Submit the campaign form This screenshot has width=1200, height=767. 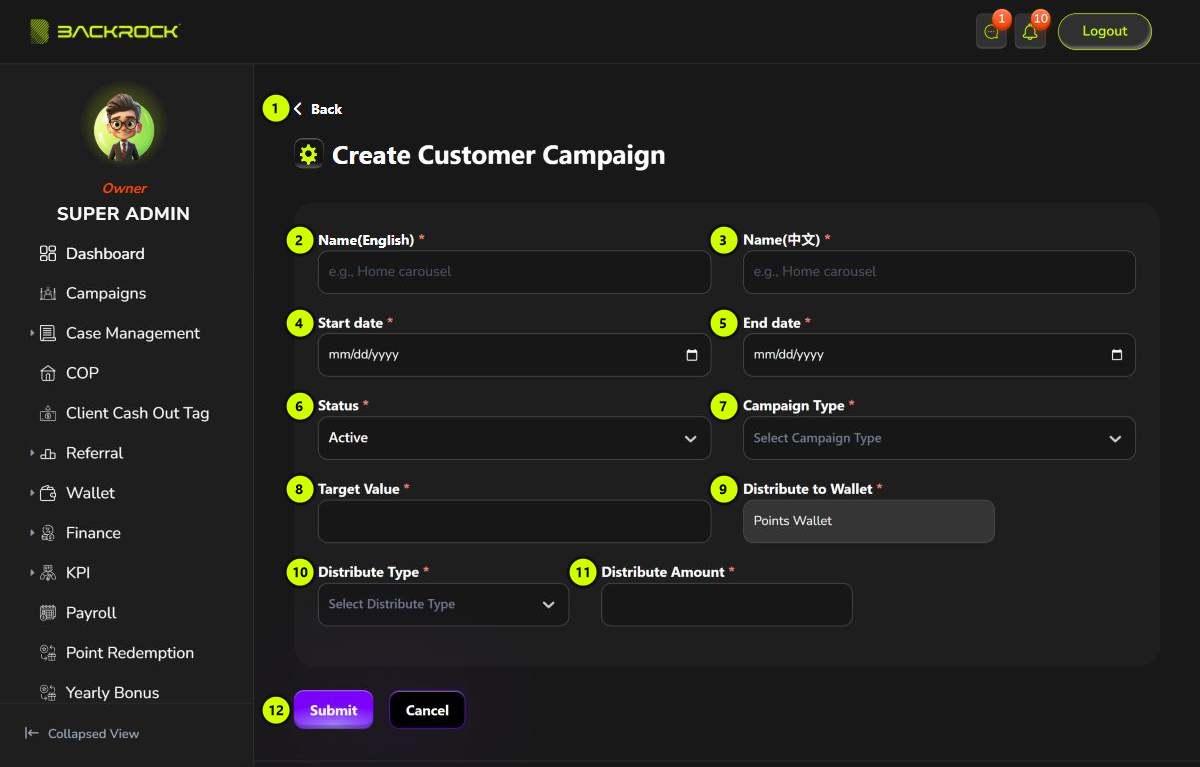333,710
